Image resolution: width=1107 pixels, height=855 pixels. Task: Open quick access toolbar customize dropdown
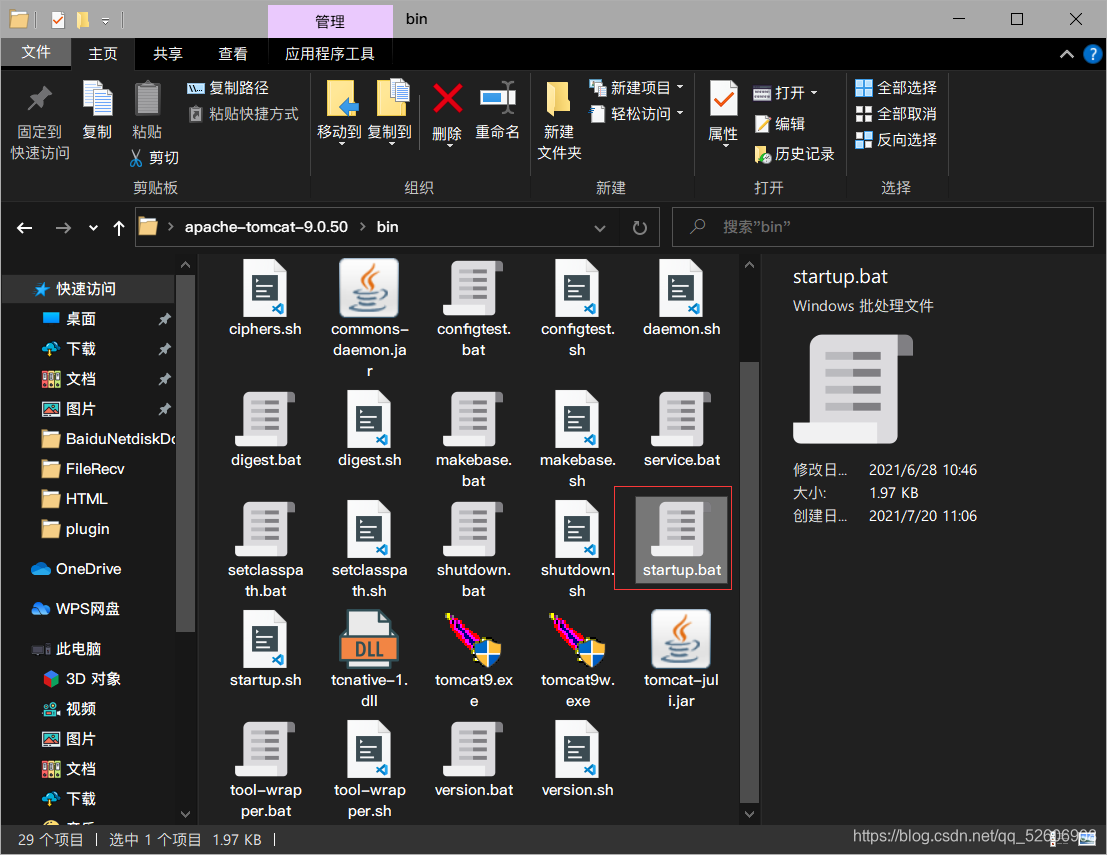click(105, 20)
